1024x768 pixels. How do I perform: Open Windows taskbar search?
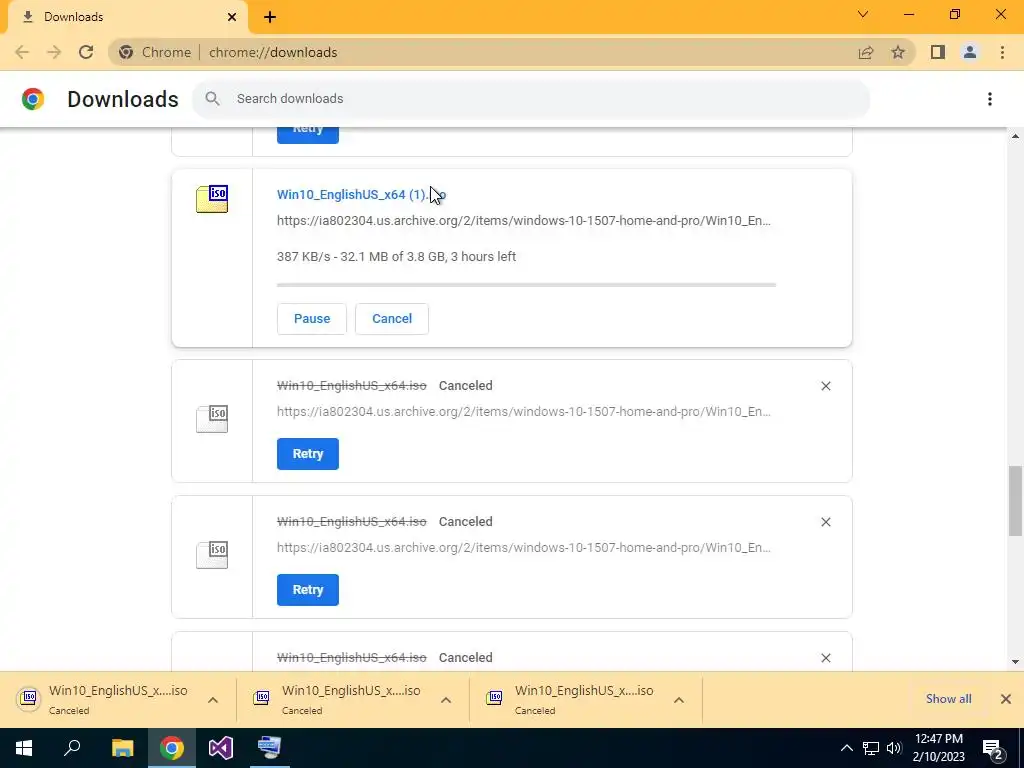click(x=72, y=748)
